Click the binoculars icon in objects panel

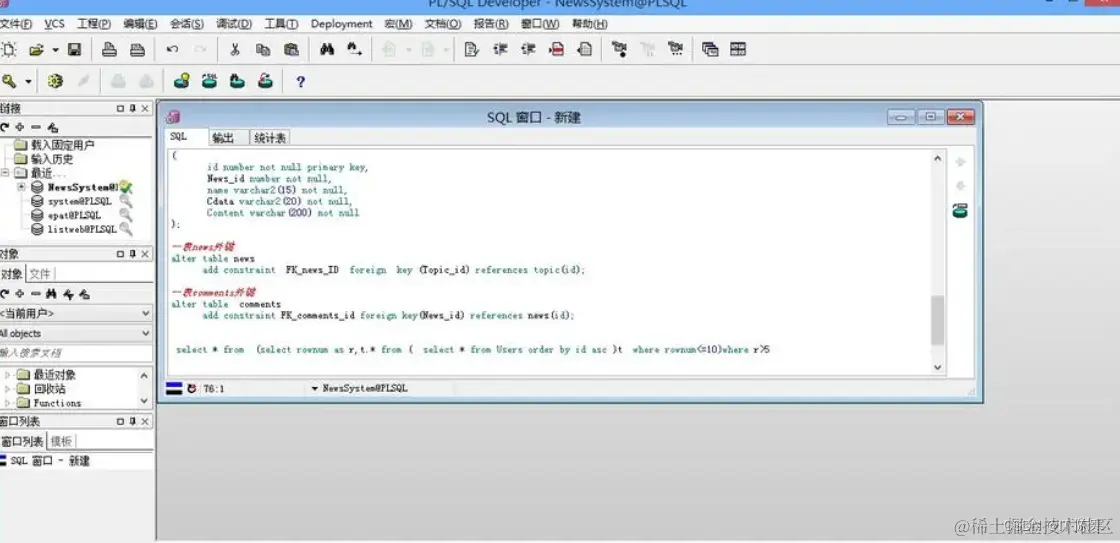click(51, 294)
